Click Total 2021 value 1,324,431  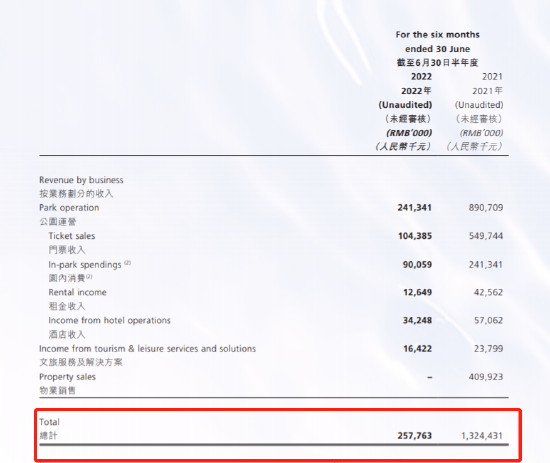pos(482,436)
